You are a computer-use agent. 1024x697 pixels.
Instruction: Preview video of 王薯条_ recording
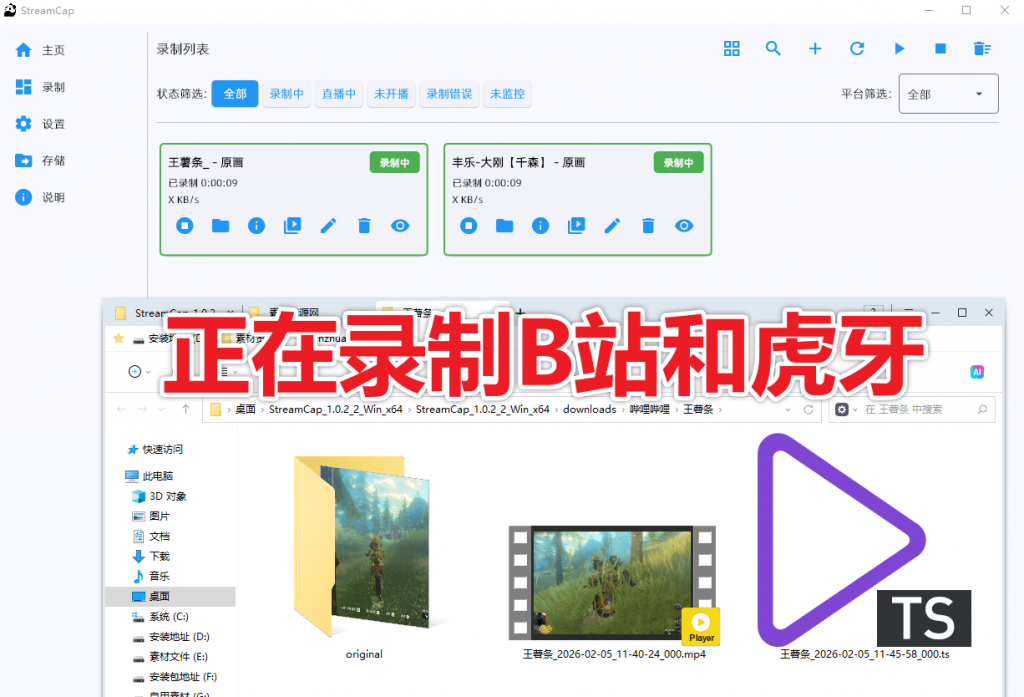coord(293,226)
